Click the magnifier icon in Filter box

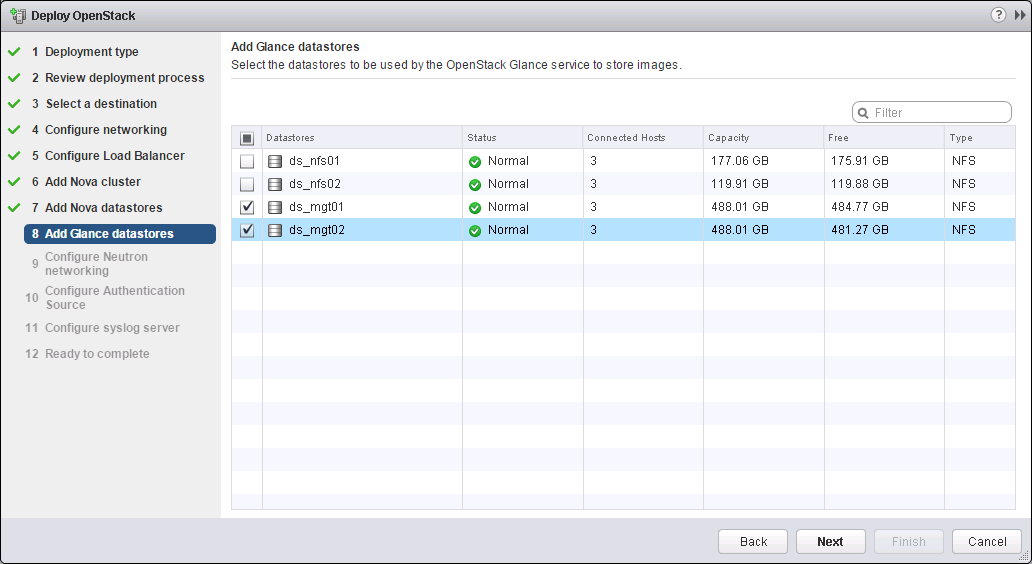coord(864,113)
